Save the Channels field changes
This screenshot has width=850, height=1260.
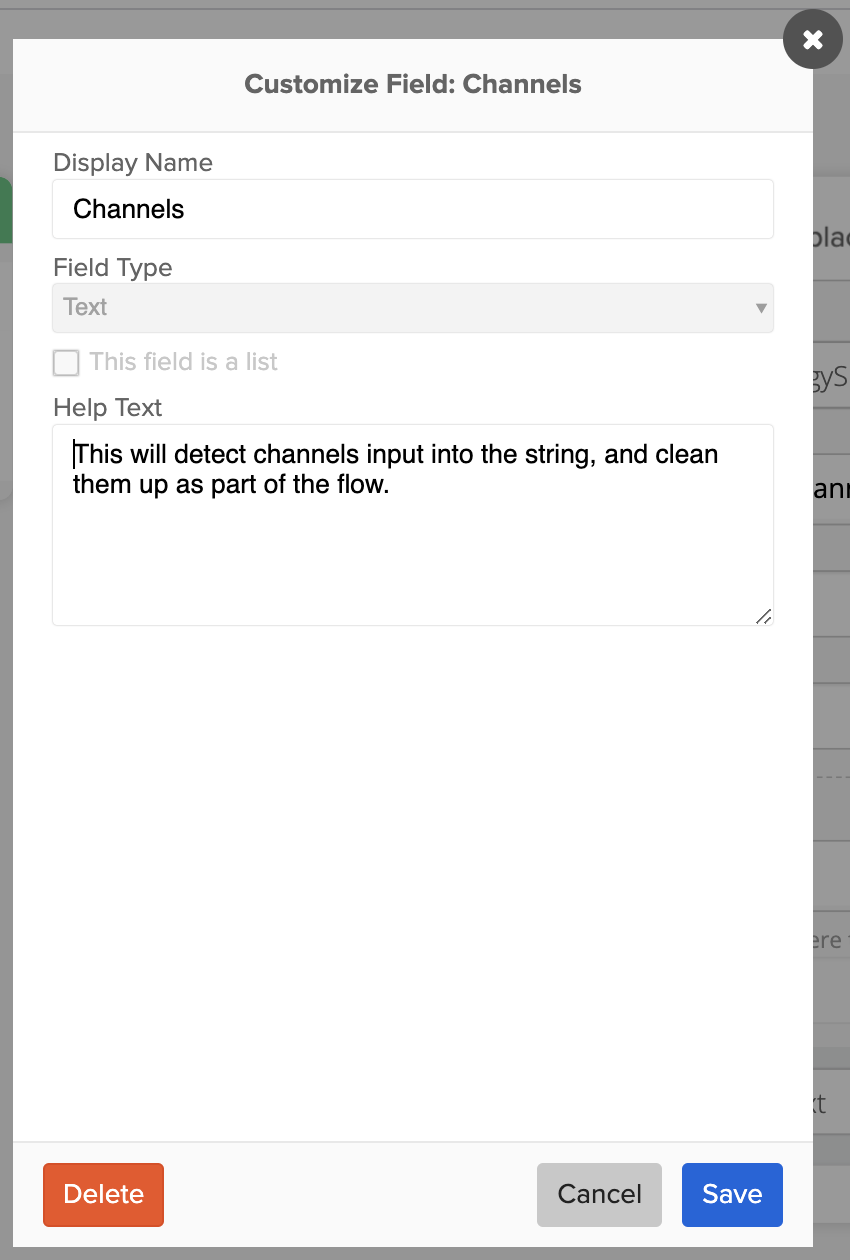732,1194
